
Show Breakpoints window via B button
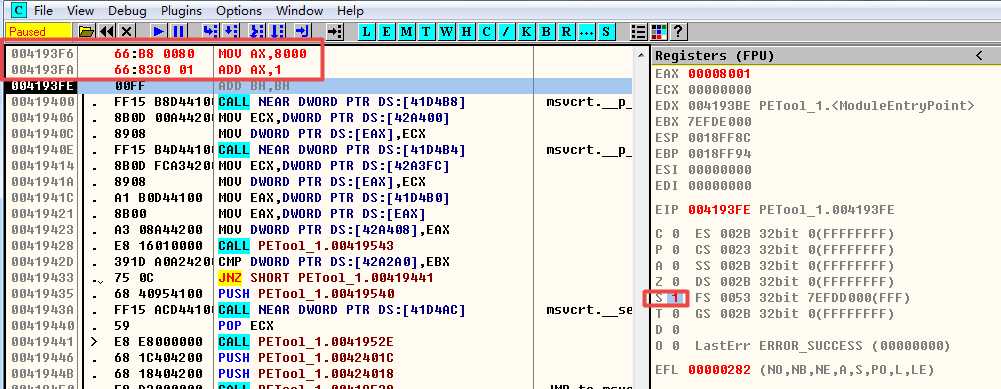[547, 31]
